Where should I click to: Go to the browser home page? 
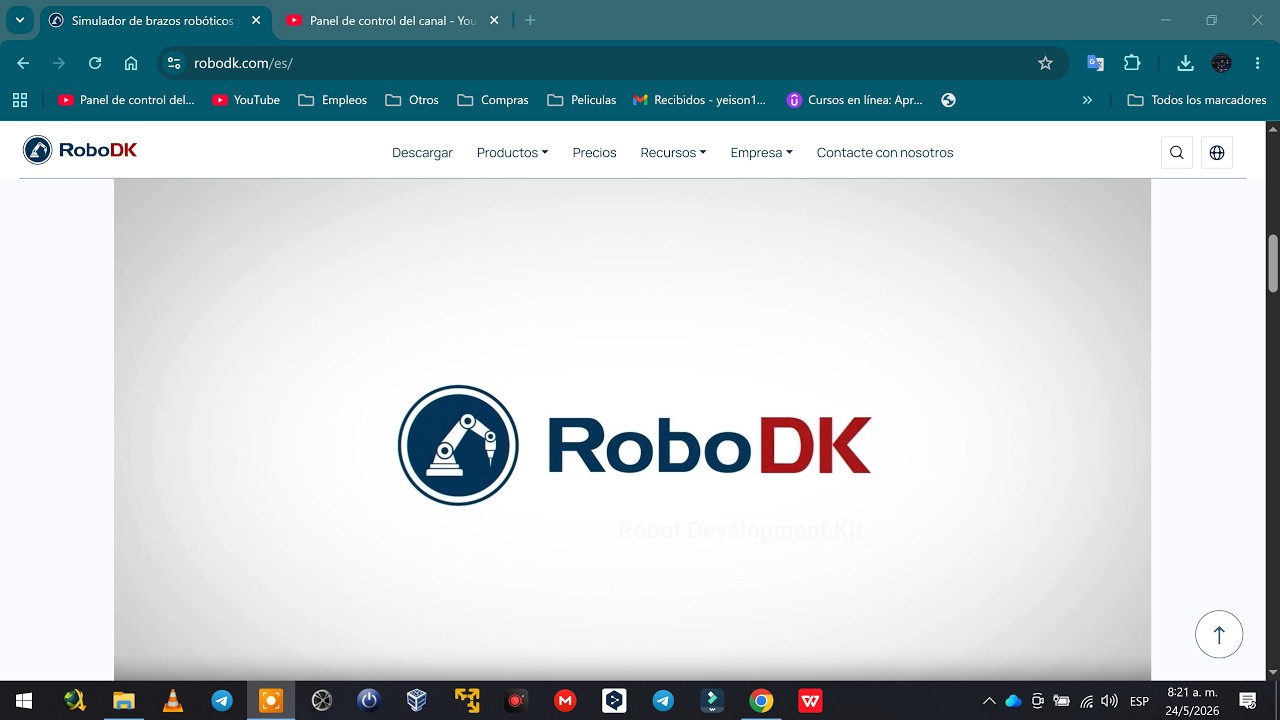pyautogui.click(x=131, y=63)
